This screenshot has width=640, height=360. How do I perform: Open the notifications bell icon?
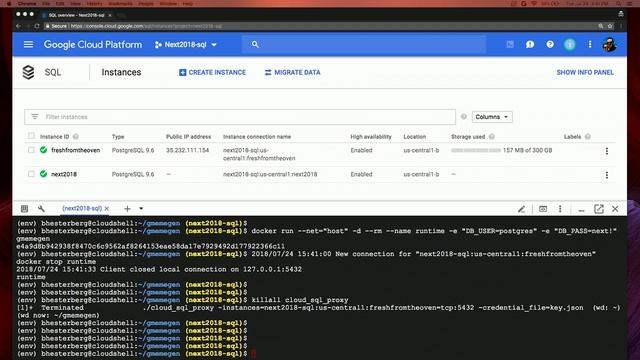click(x=570, y=44)
